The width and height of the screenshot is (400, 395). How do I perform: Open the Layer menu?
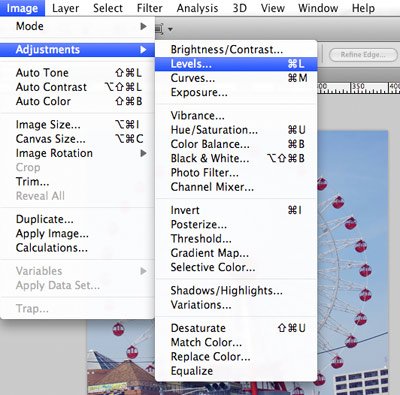click(65, 8)
